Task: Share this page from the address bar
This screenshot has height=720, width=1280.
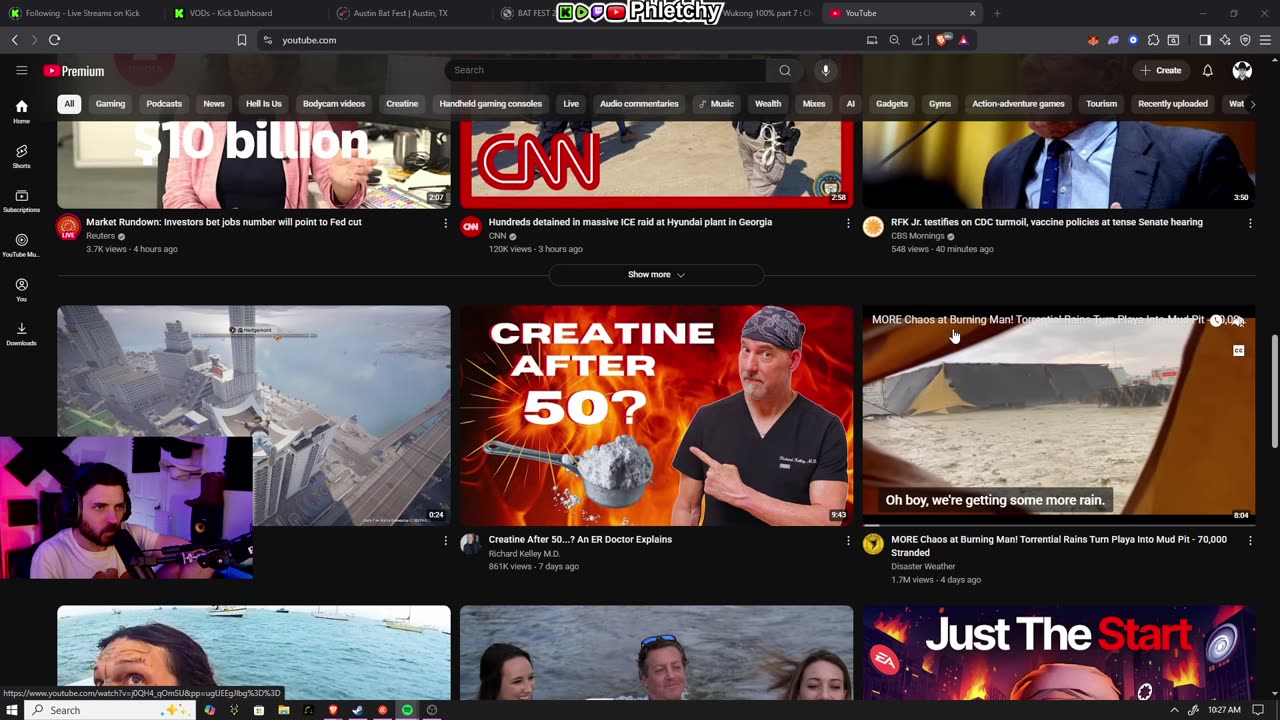Action: click(917, 40)
